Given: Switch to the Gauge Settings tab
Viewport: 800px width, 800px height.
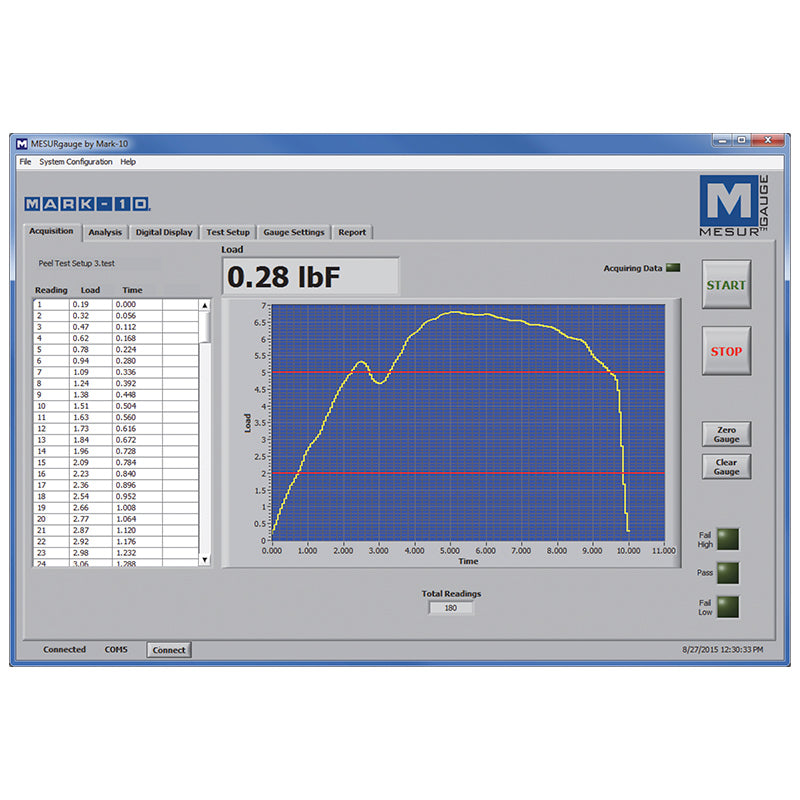Looking at the screenshot, I should point(294,231).
